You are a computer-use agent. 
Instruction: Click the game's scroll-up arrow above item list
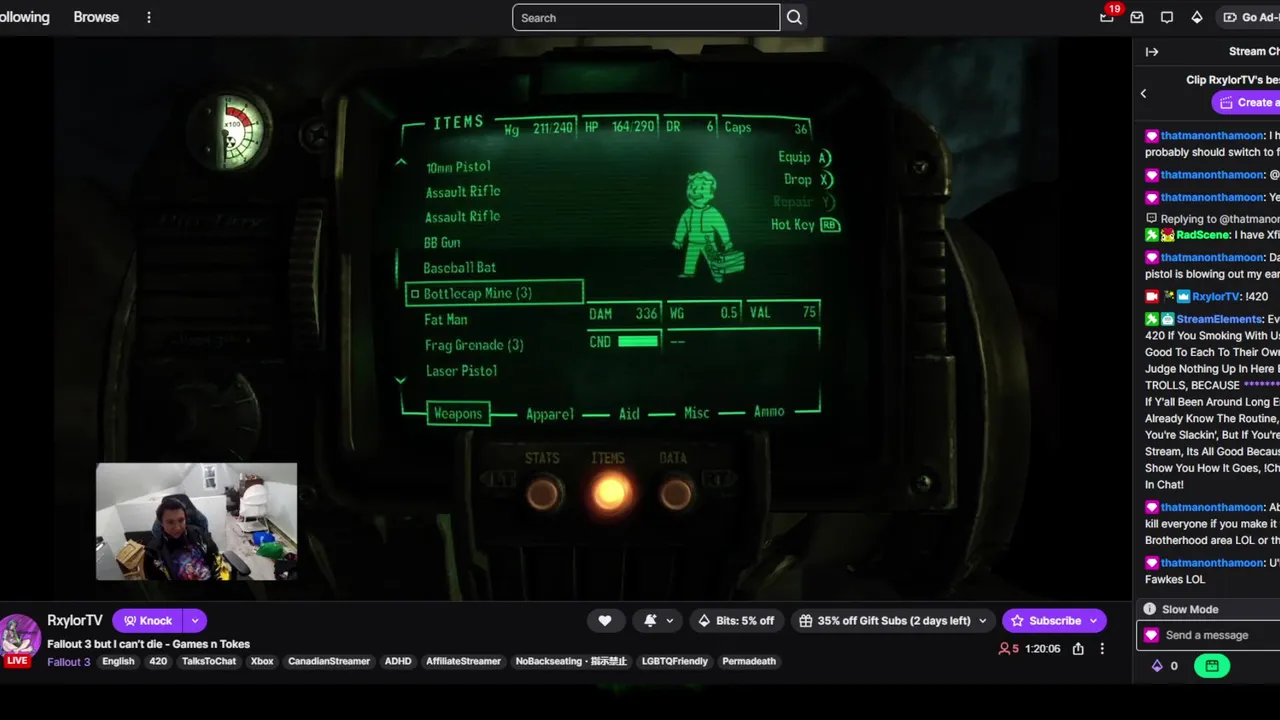(x=401, y=162)
